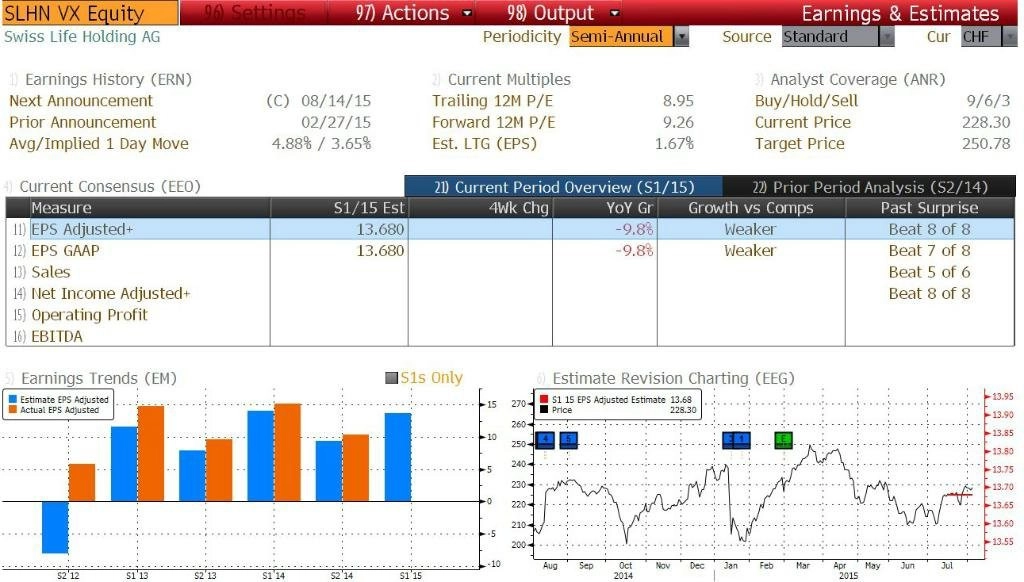Click red S1 15 EPS Adjusted Estimate swatch
1024x582 pixels.
(544, 399)
